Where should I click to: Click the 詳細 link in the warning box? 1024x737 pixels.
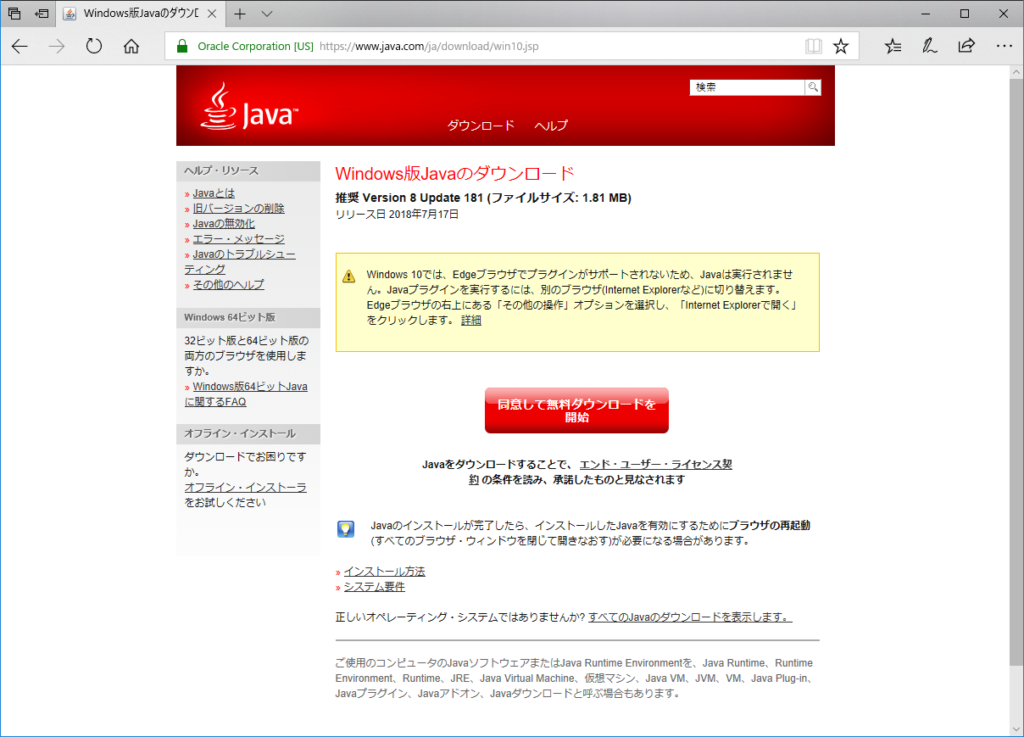[x=471, y=321]
